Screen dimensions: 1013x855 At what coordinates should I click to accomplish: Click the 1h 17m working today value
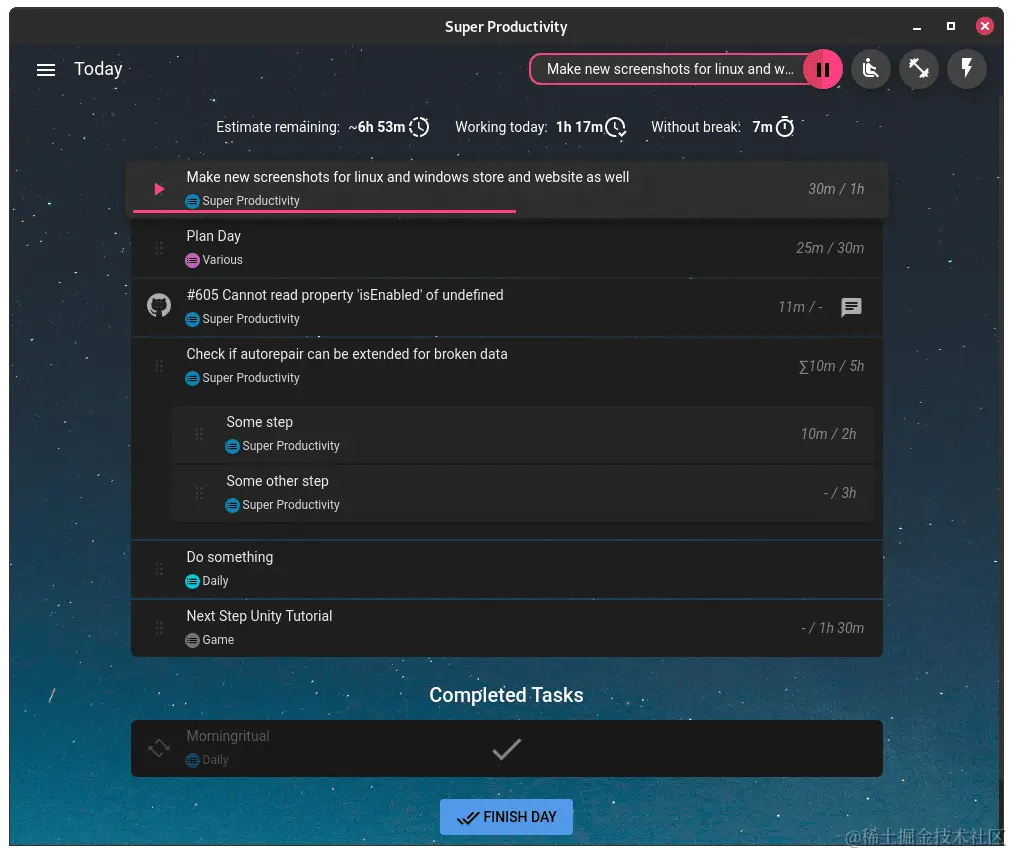580,127
